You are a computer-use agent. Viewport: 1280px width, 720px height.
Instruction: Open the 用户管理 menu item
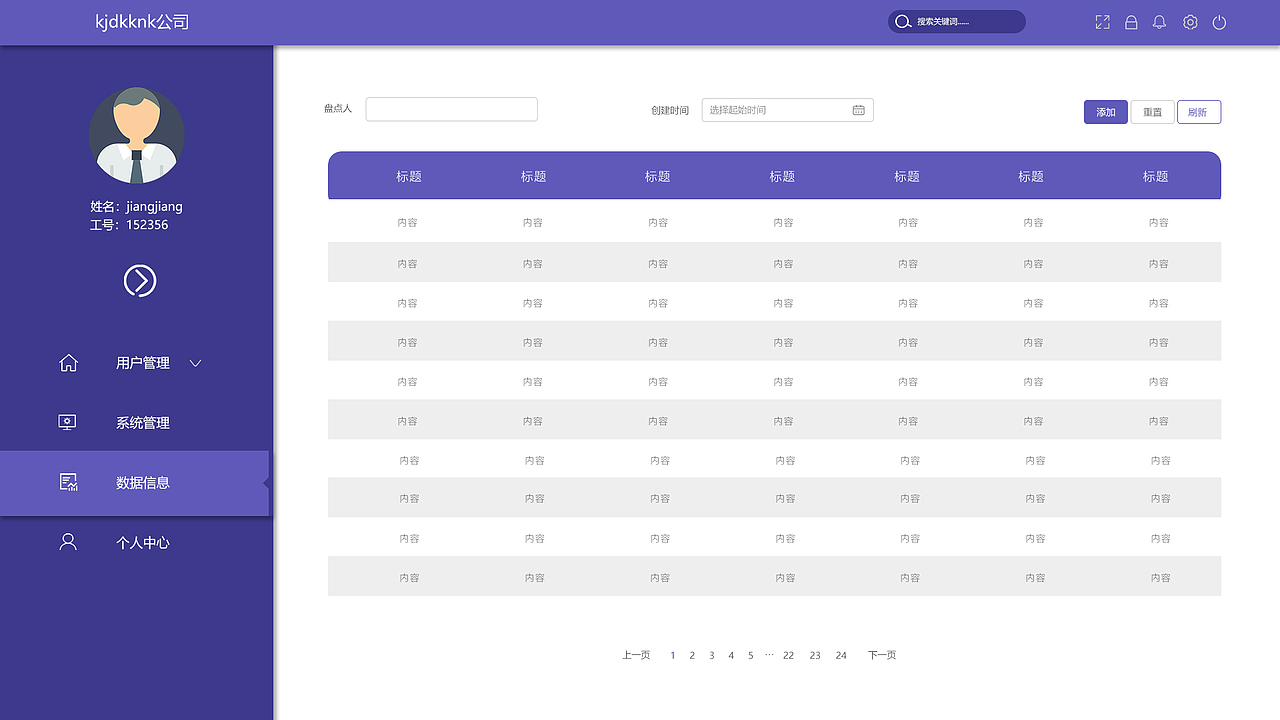pos(143,363)
